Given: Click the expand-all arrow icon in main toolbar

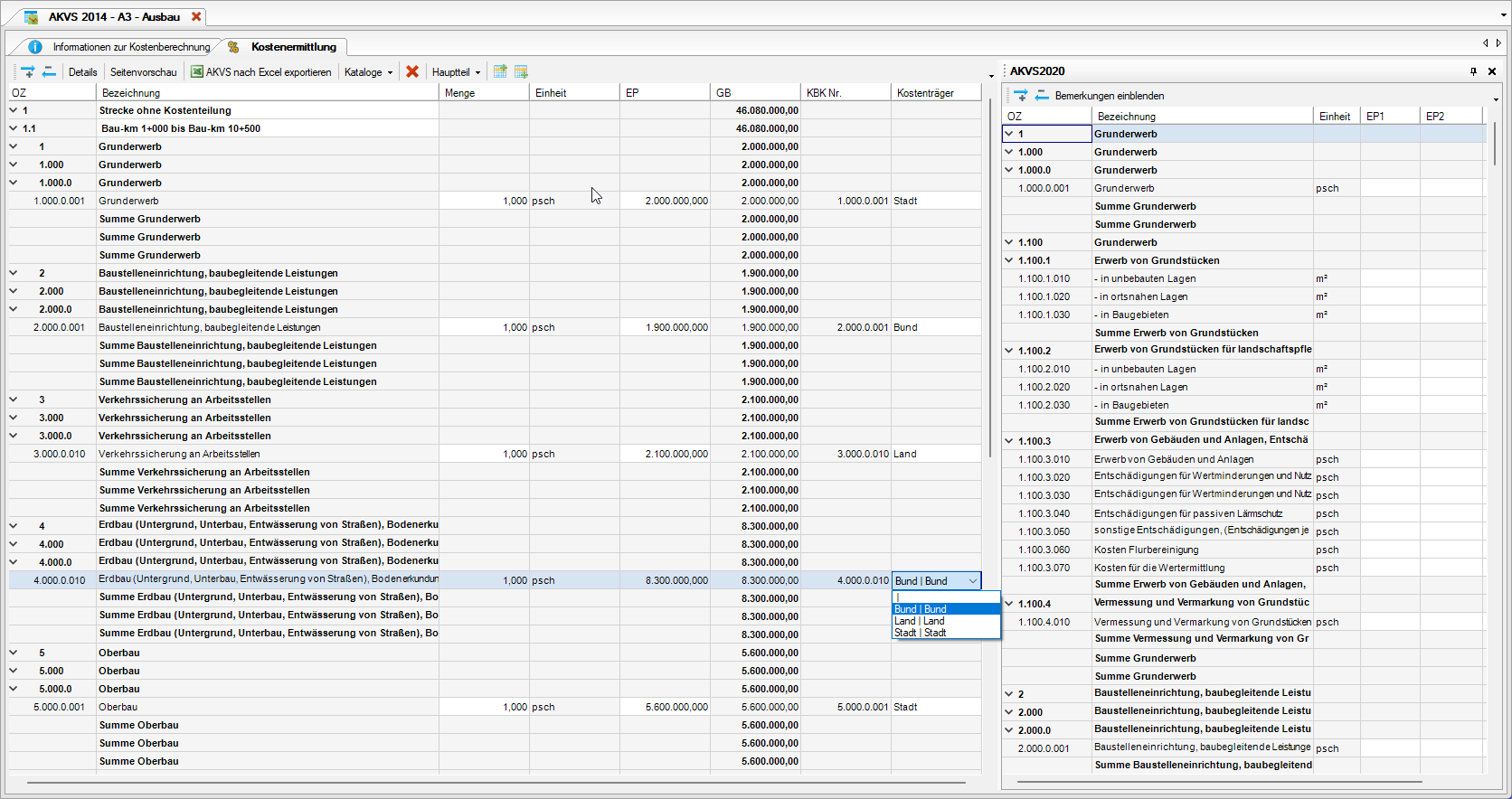Looking at the screenshot, I should point(28,71).
